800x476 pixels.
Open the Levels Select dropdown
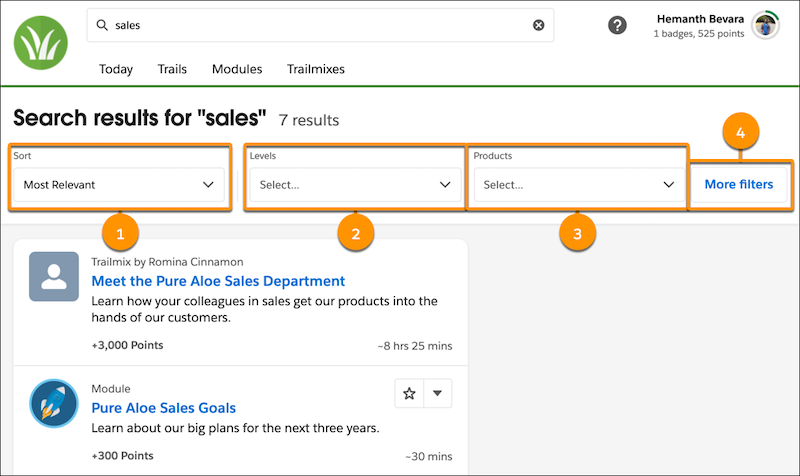pos(355,185)
